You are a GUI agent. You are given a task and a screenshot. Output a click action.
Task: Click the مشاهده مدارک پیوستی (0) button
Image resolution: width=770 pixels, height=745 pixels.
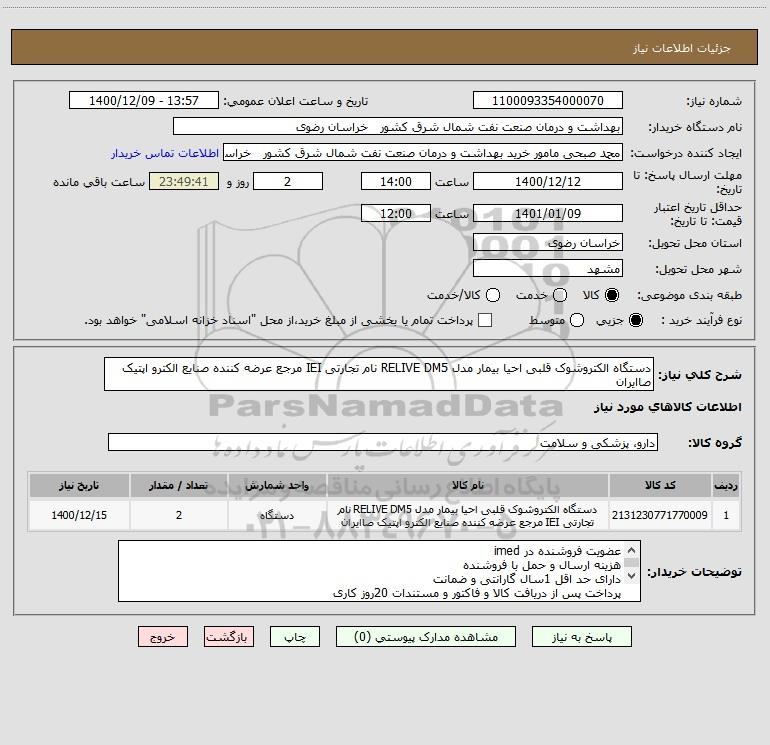click(x=426, y=637)
